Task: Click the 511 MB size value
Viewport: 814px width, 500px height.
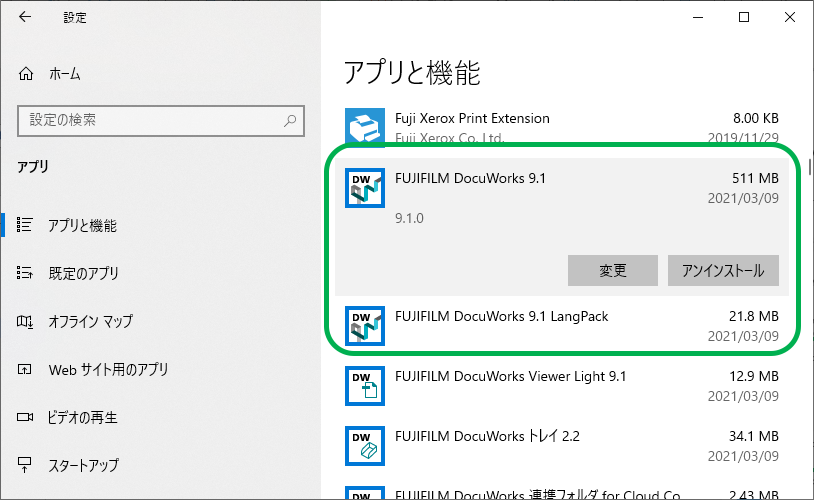Action: click(755, 178)
